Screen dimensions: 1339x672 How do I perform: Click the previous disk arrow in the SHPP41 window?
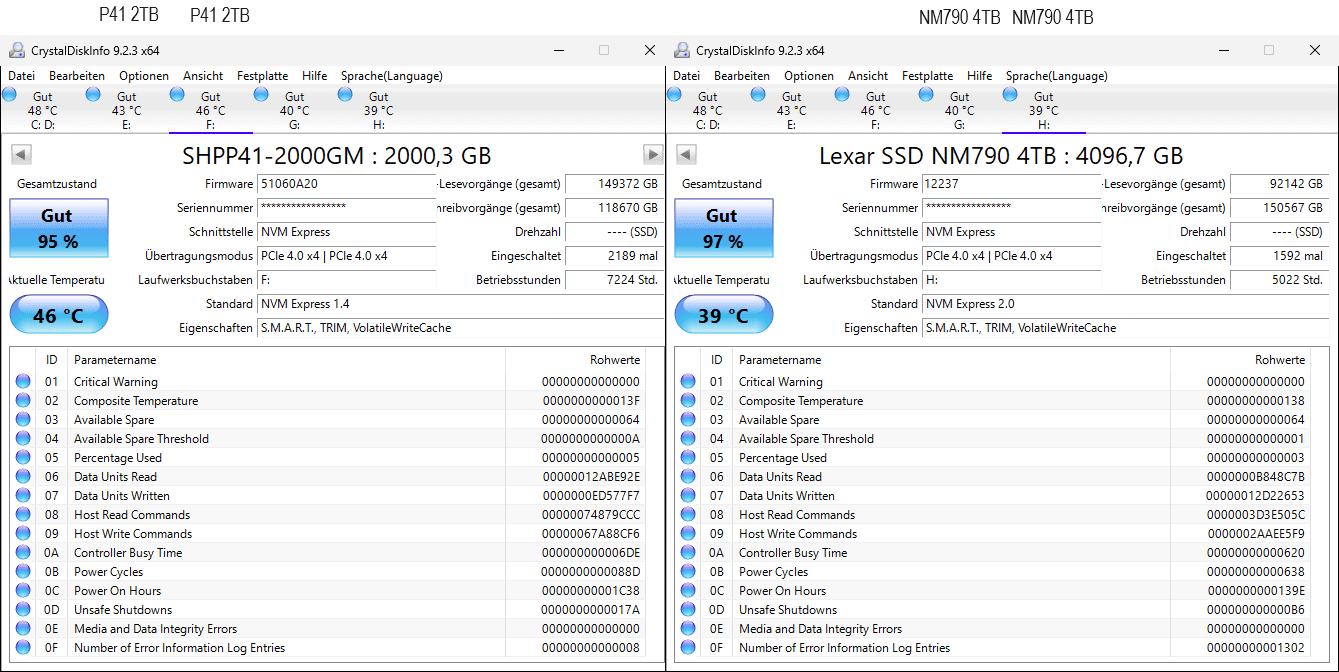pyautogui.click(x=21, y=155)
